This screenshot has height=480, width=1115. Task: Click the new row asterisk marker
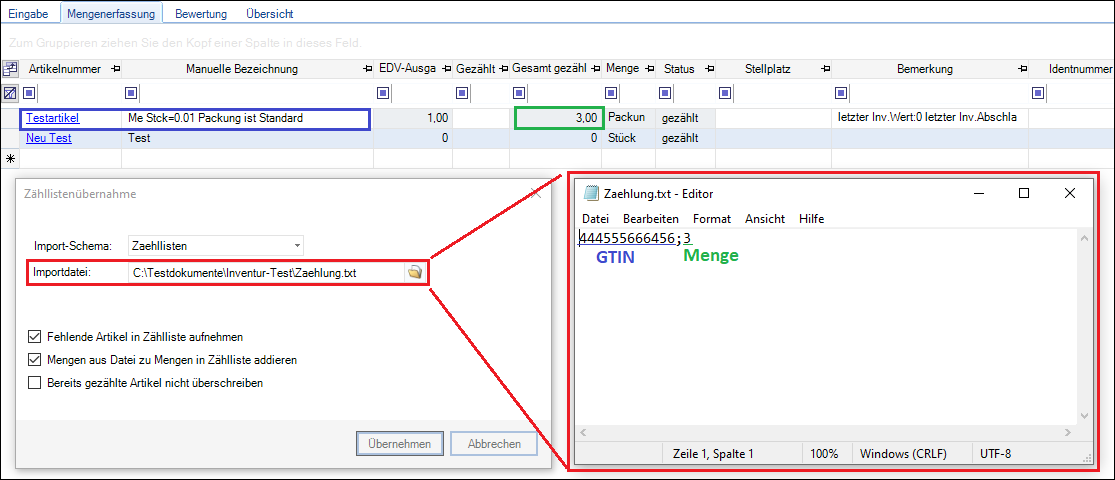click(x=10, y=159)
